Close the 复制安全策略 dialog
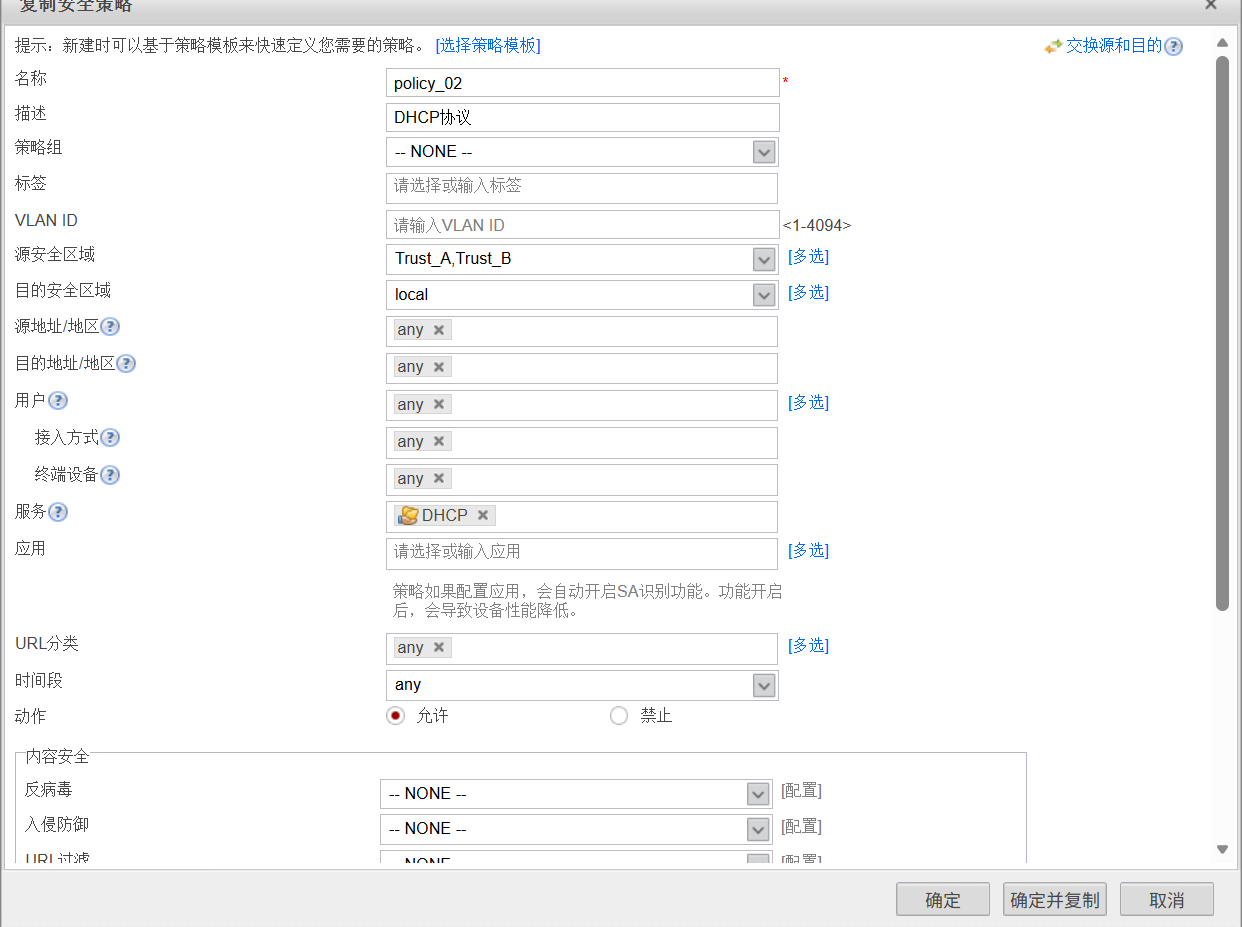Viewport: 1242px width, 927px height. pos(1211,4)
